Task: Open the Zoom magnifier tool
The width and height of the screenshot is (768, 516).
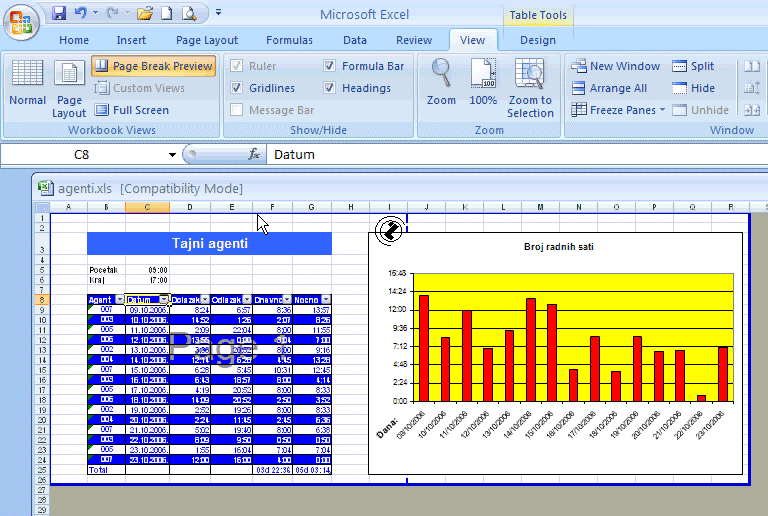Action: (441, 82)
